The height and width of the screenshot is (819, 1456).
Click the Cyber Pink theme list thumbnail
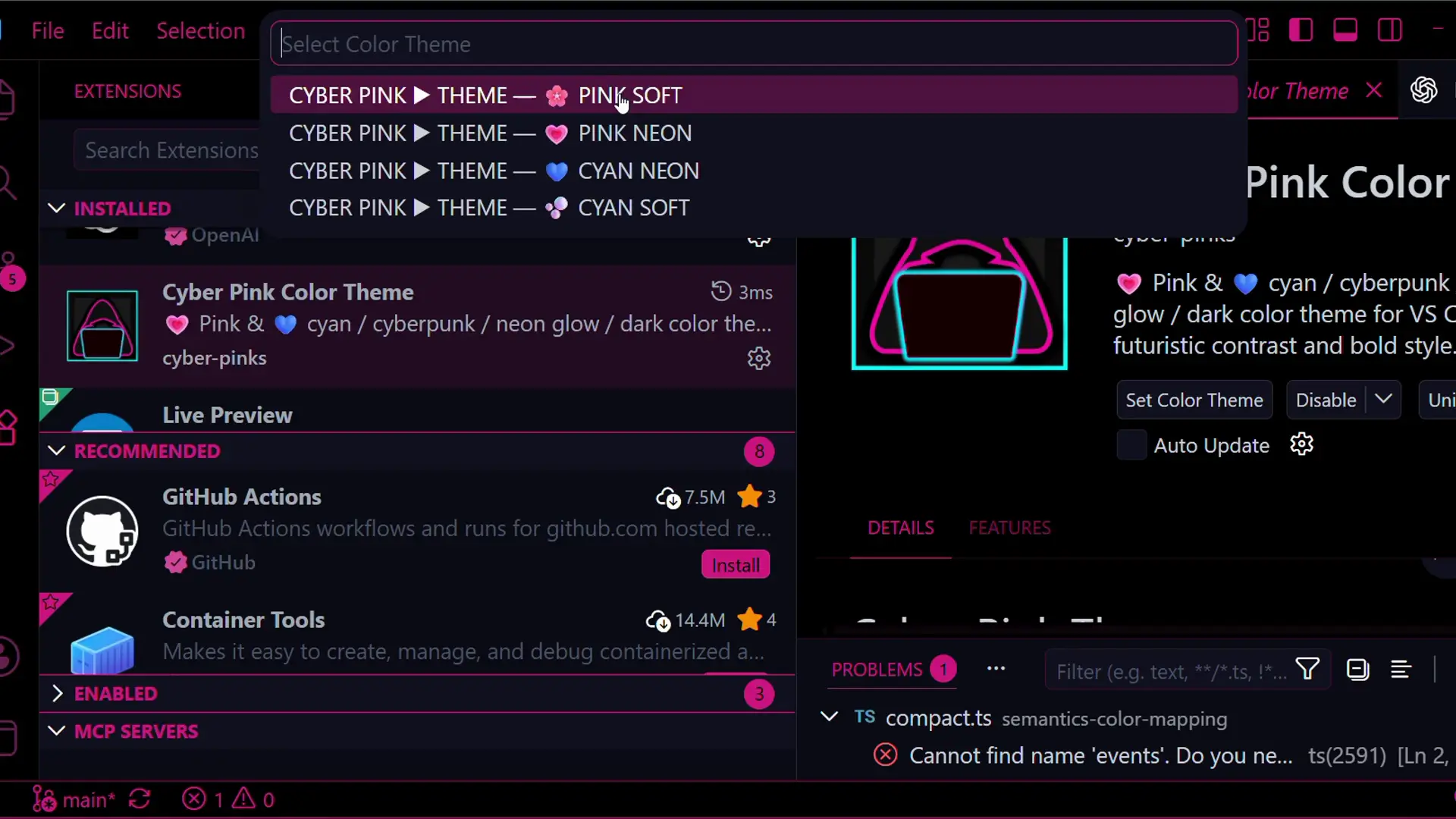(x=102, y=325)
